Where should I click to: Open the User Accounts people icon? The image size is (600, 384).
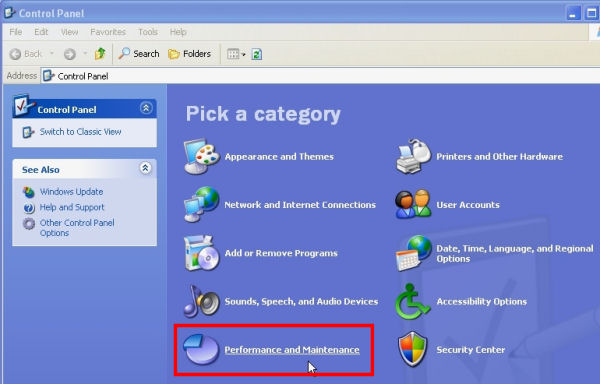pyautogui.click(x=413, y=204)
